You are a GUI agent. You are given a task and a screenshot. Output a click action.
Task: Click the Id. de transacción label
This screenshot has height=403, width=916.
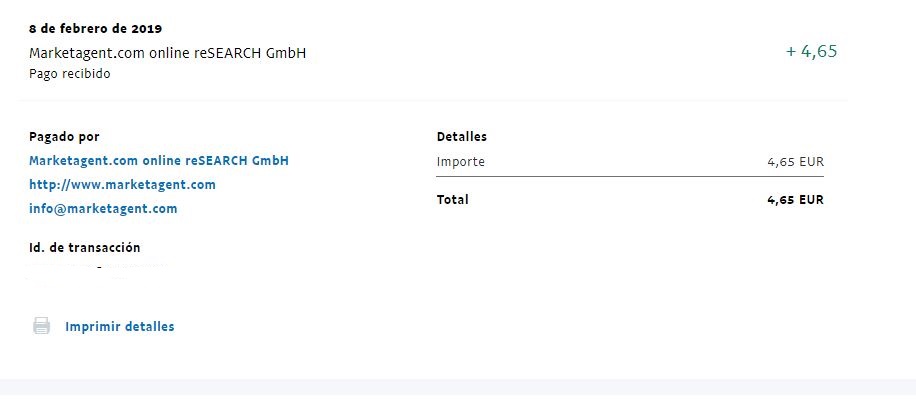coord(85,248)
